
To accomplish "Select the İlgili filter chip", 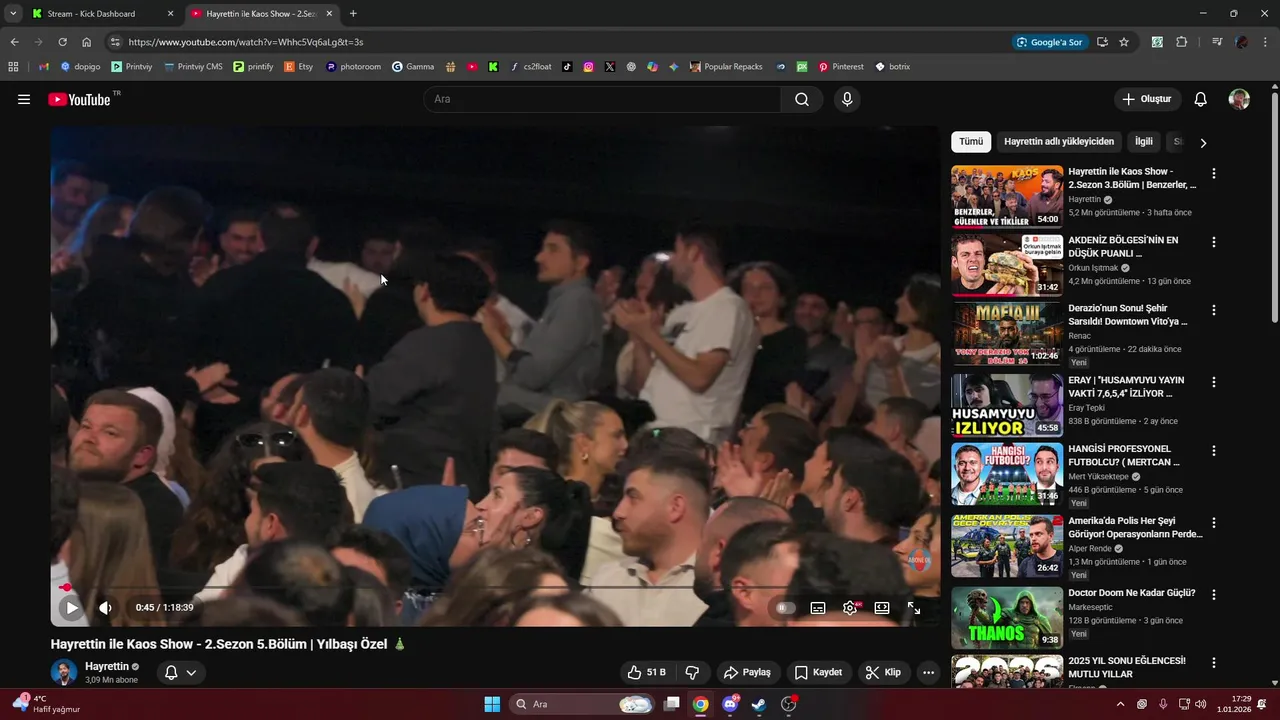I will (1143, 142).
